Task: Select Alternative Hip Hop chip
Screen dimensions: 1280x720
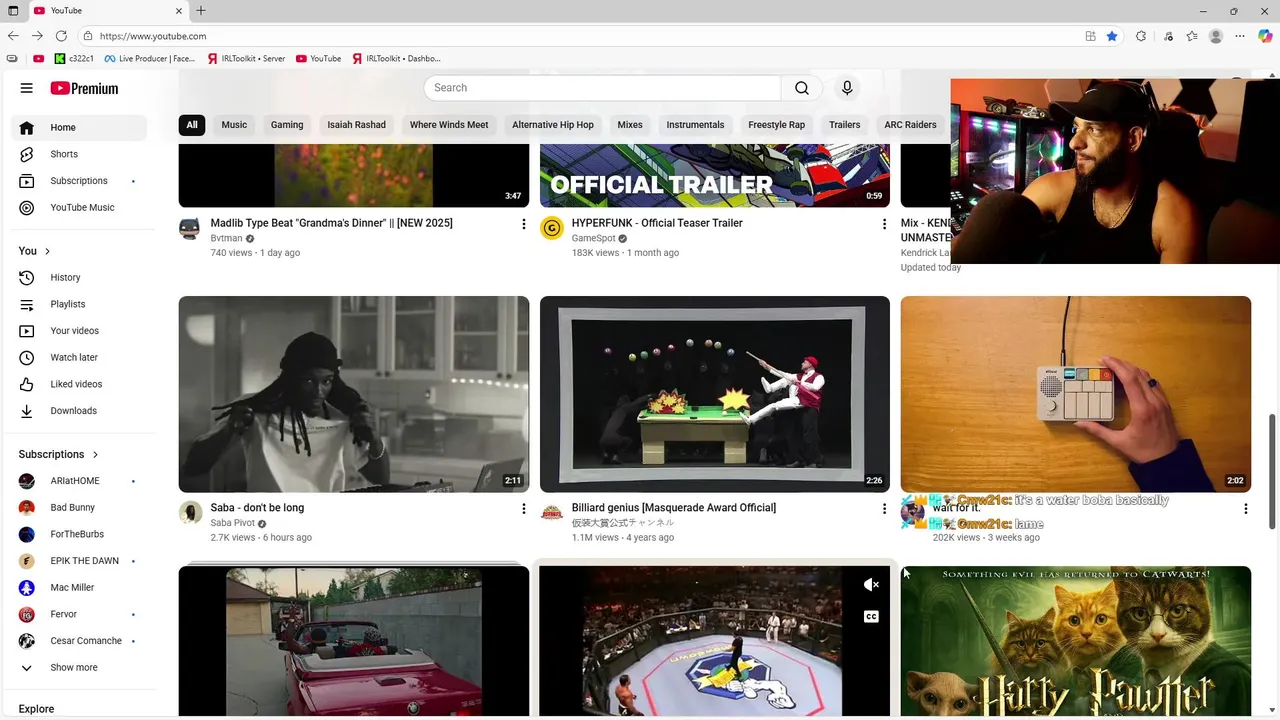Action: click(x=553, y=125)
